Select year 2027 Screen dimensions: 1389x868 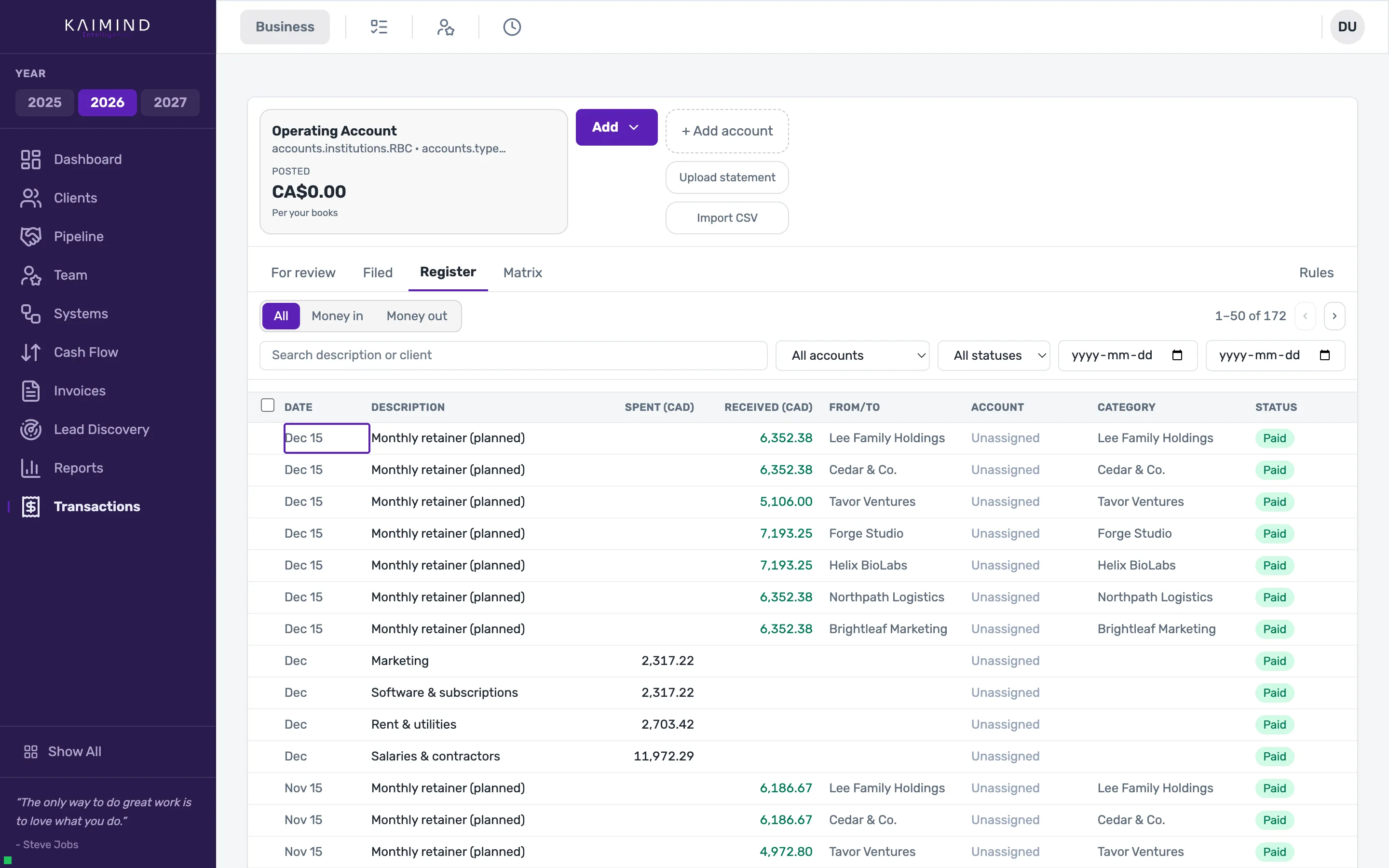click(170, 102)
